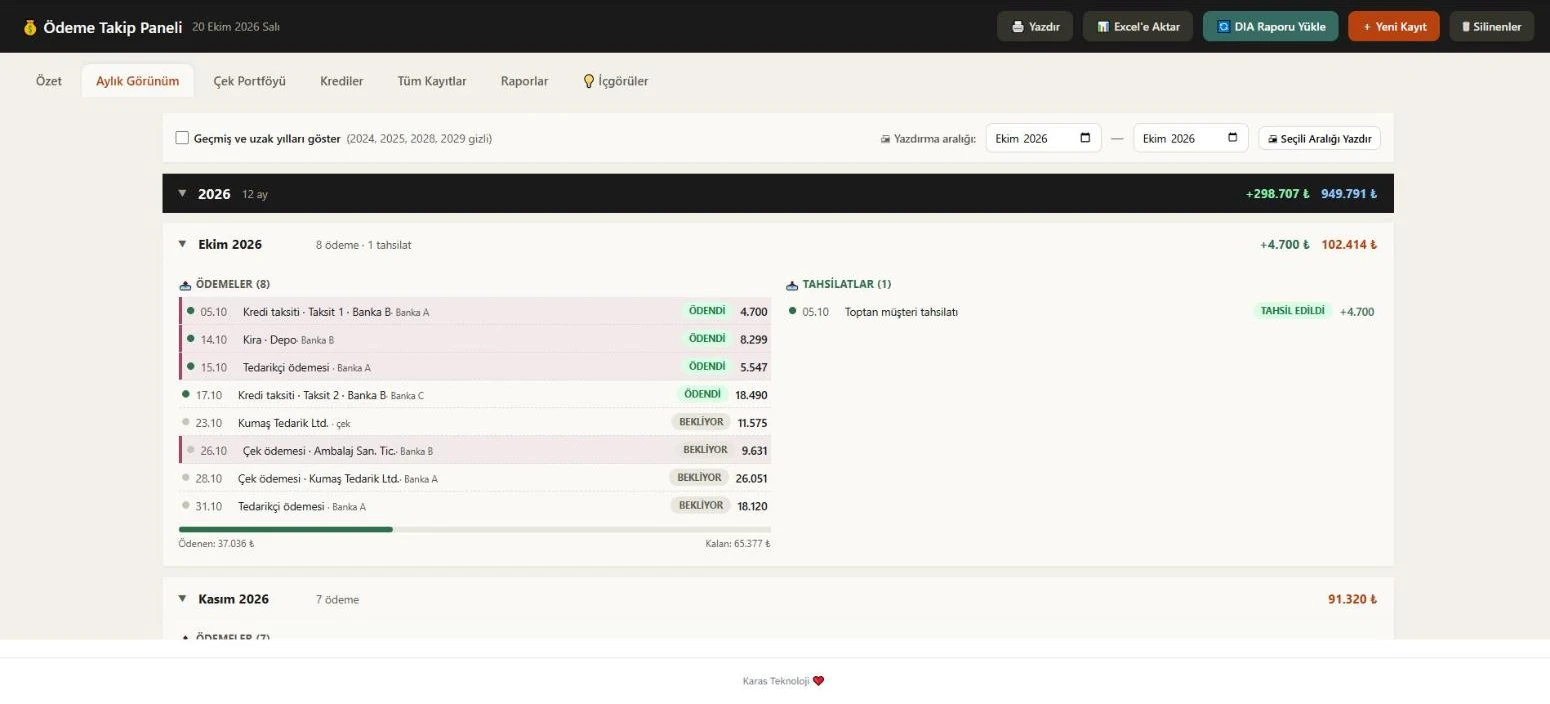Click the green dot beside Toptan müşteri tahsilatı
Screen dimensions: 1550x704
coord(793,311)
